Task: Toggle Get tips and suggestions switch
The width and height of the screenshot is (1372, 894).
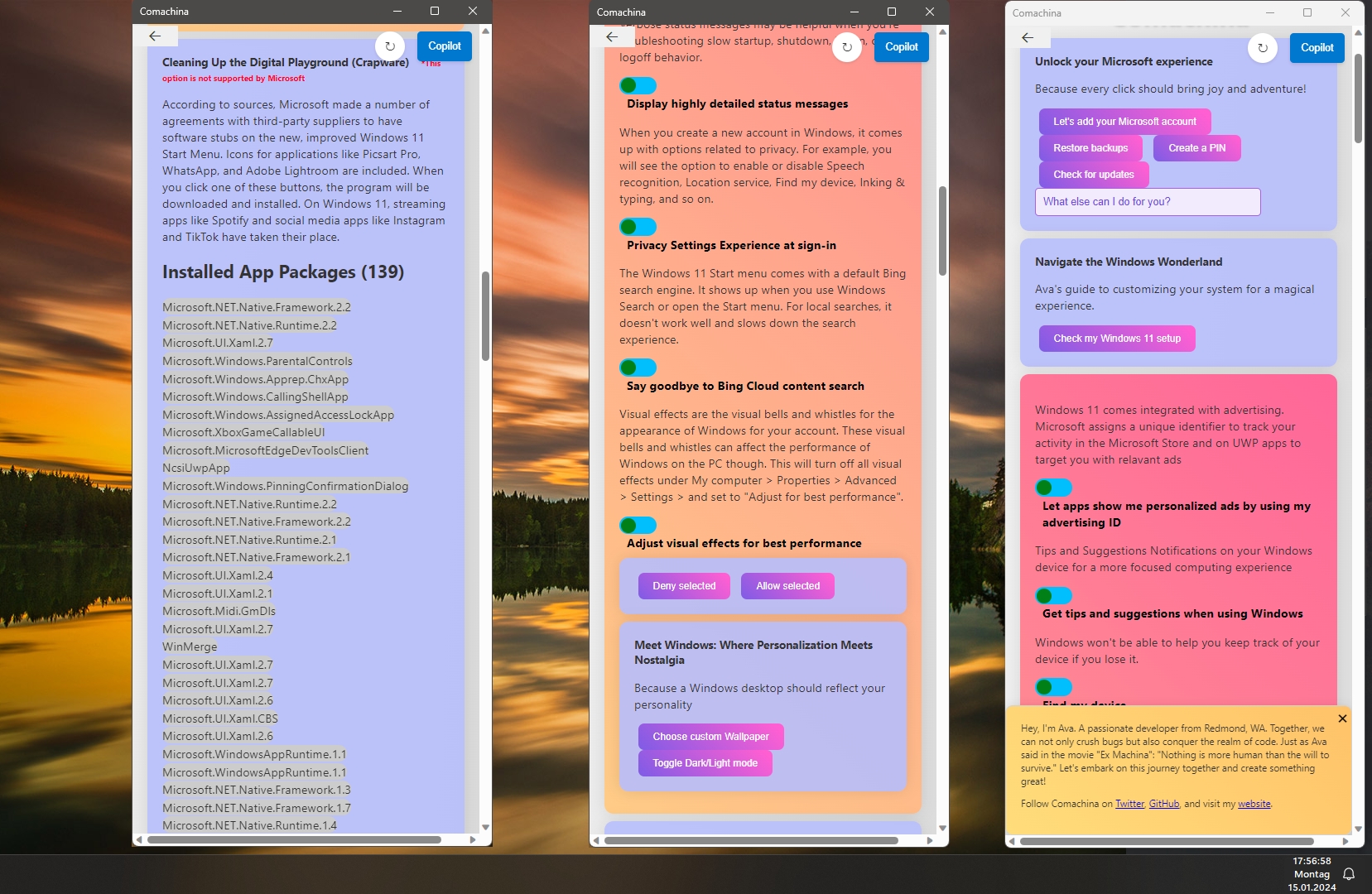Action: (1053, 595)
